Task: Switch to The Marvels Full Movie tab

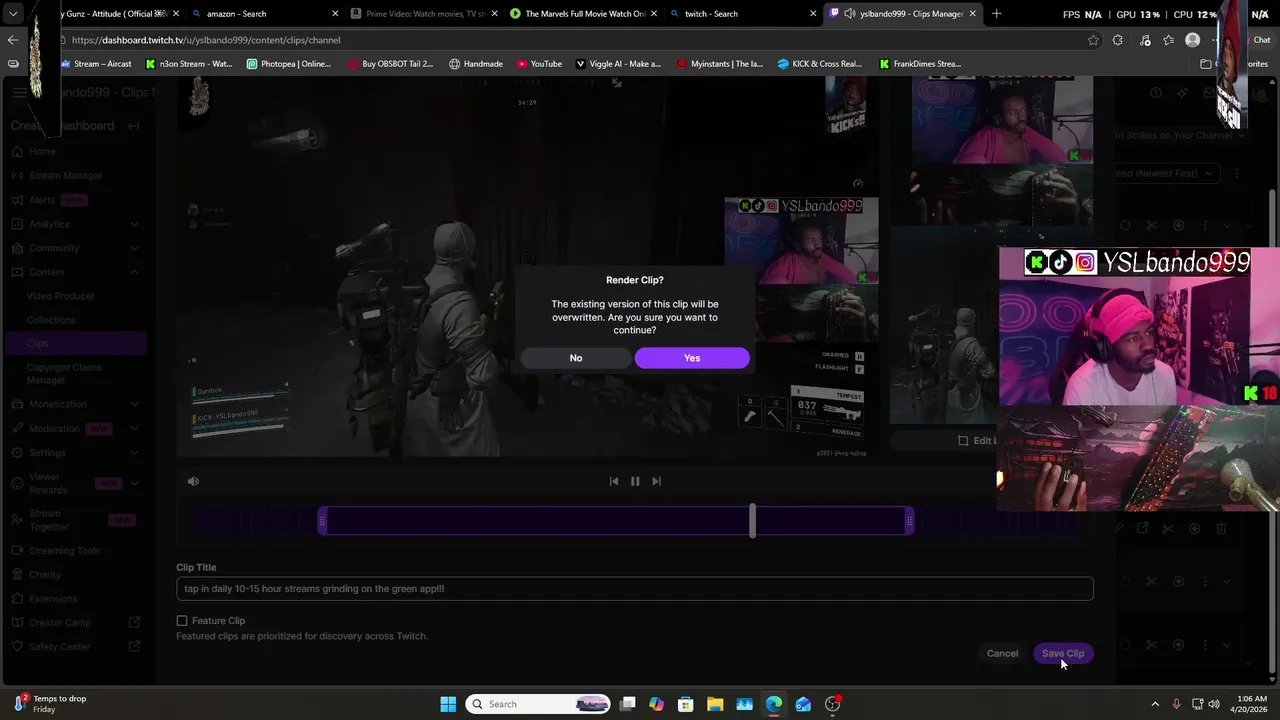Action: click(582, 14)
